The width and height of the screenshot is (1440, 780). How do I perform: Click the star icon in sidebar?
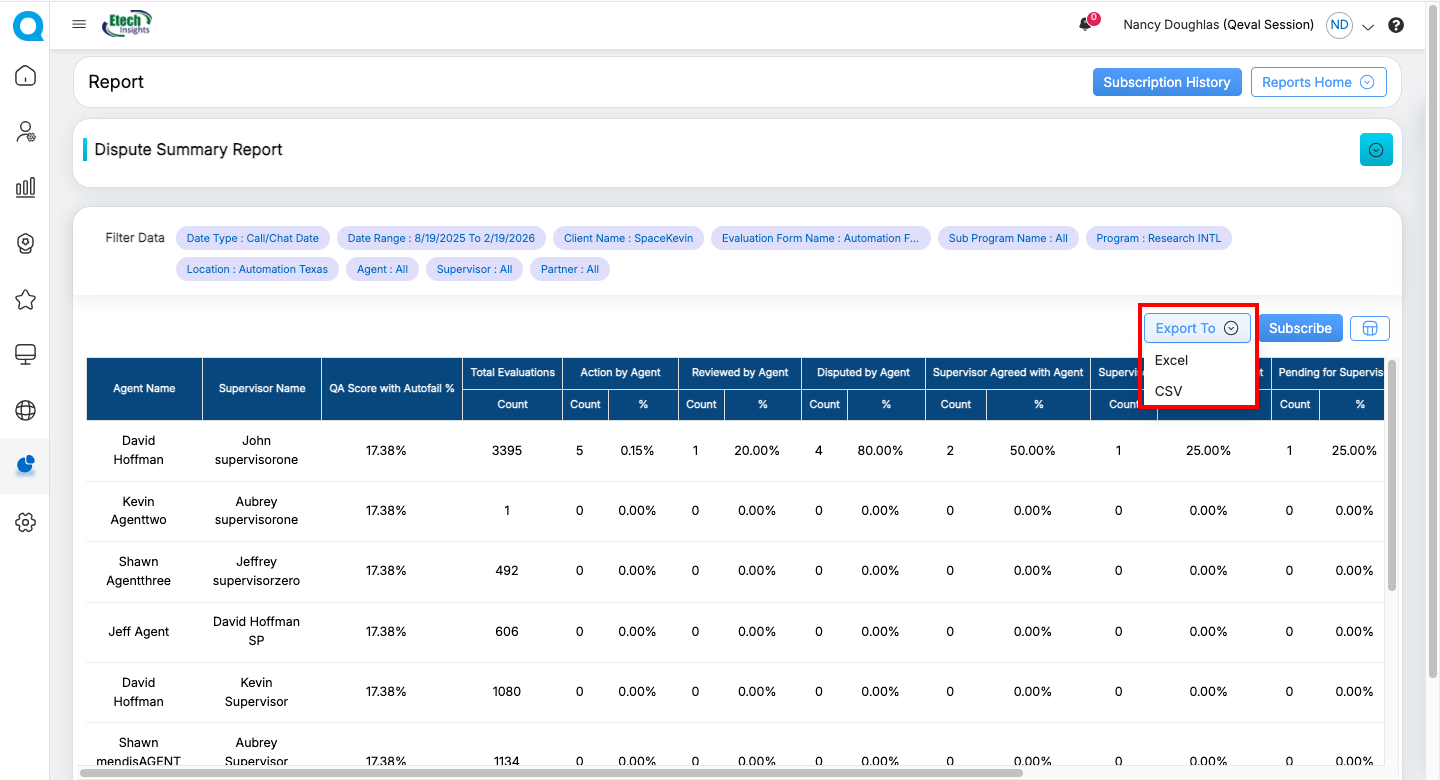click(26, 299)
